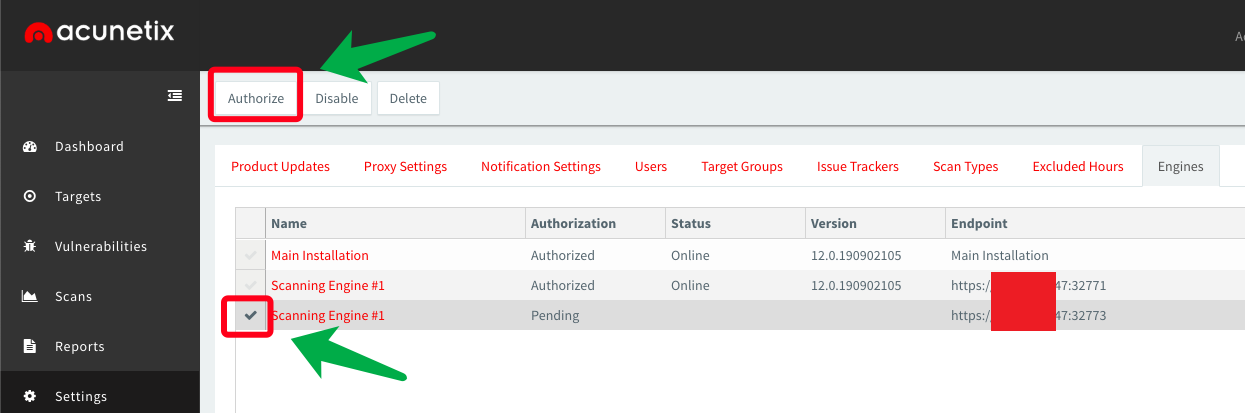Click the Acunetix logo
1245x413 pixels.
[100, 33]
